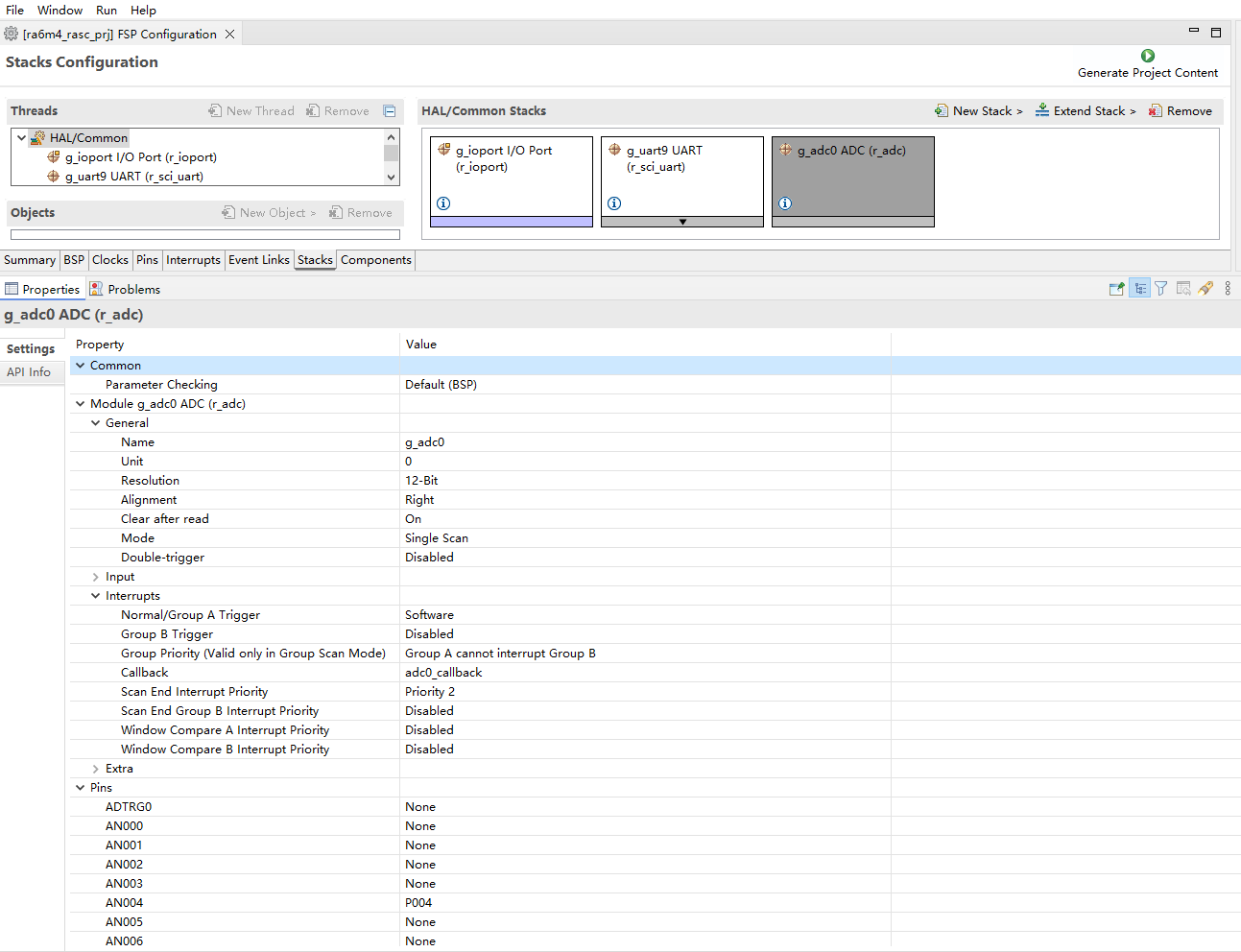Close the FSP Configuration editor tab

[229, 34]
